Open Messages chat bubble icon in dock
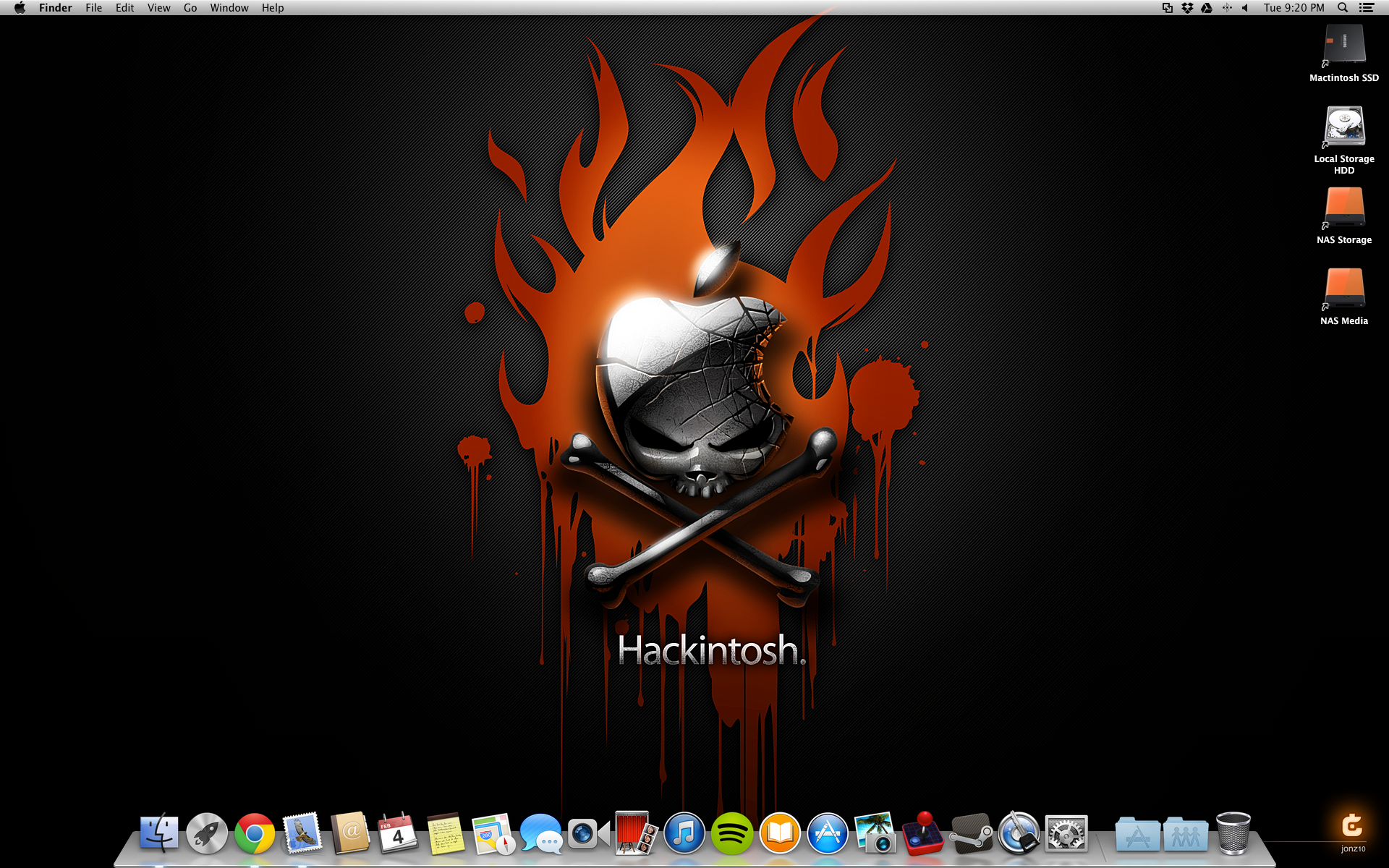The image size is (1389, 868). (x=540, y=834)
